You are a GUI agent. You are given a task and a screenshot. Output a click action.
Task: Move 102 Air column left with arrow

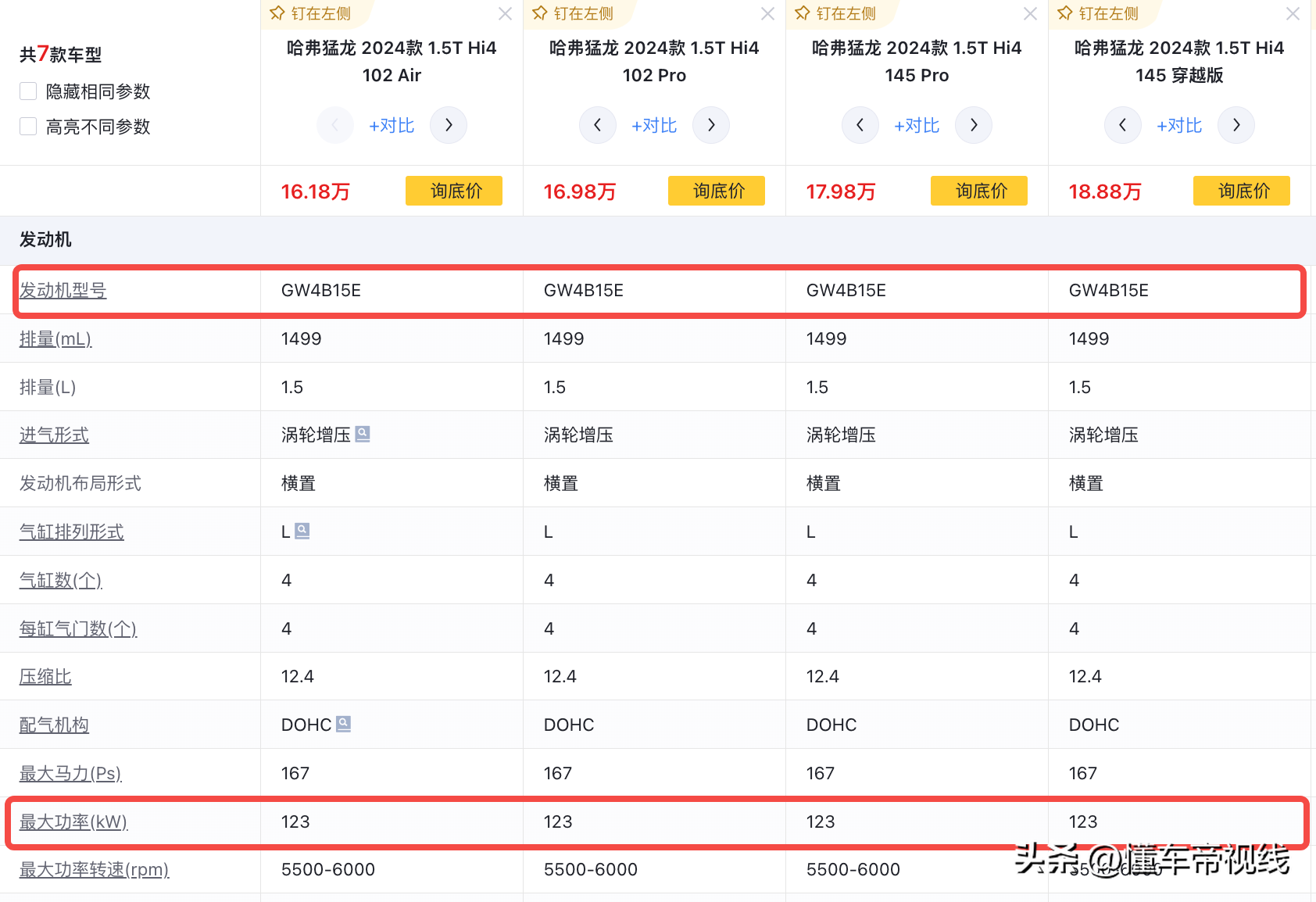point(335,125)
